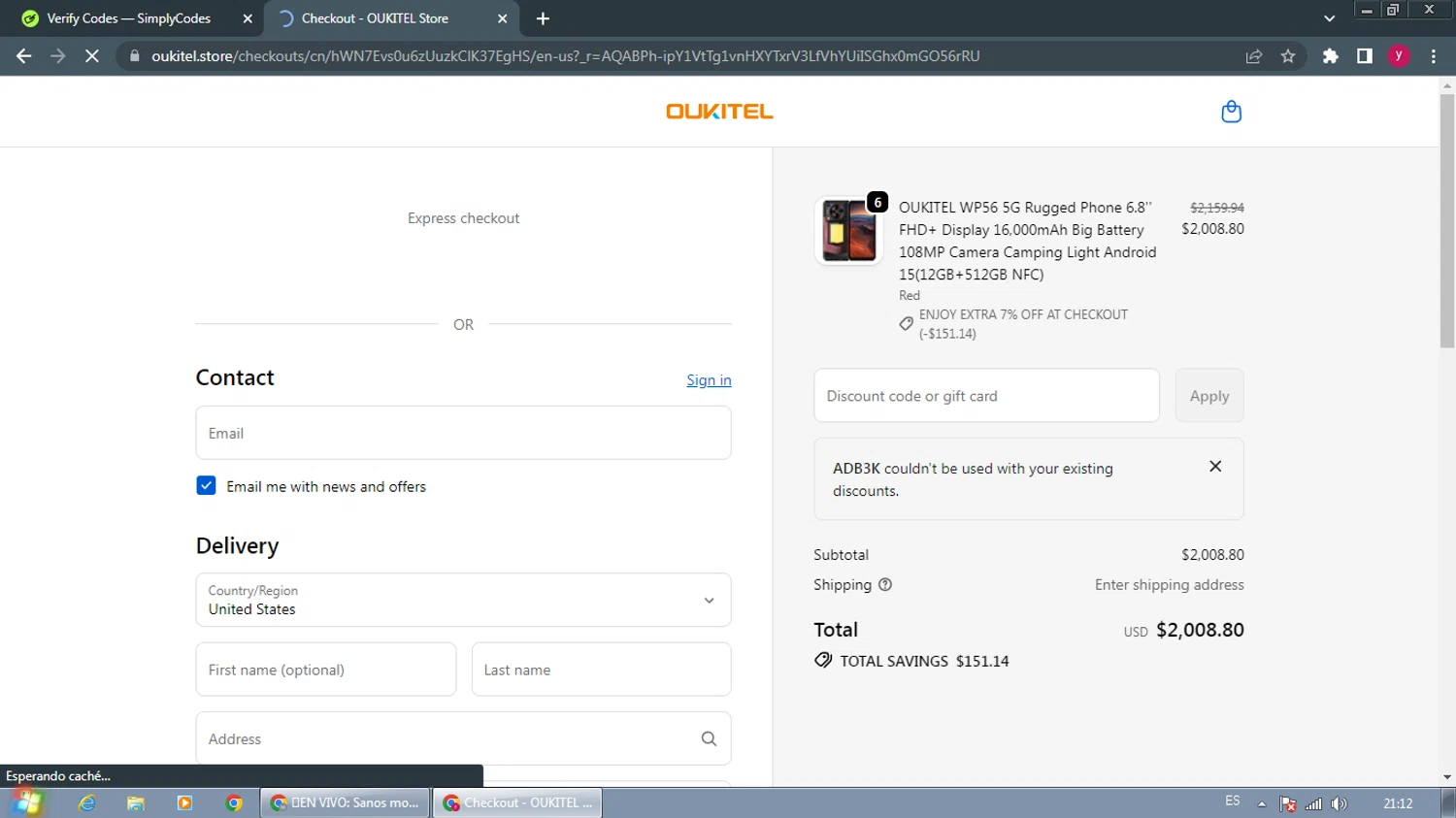The width and height of the screenshot is (1456, 818).
Task: Uncheck Email me with news and offers
Action: pos(206,485)
